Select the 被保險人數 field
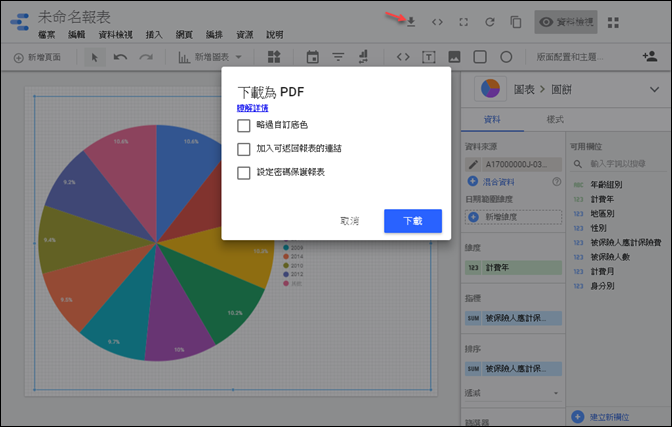Viewport: 672px width, 427px height. [609, 257]
